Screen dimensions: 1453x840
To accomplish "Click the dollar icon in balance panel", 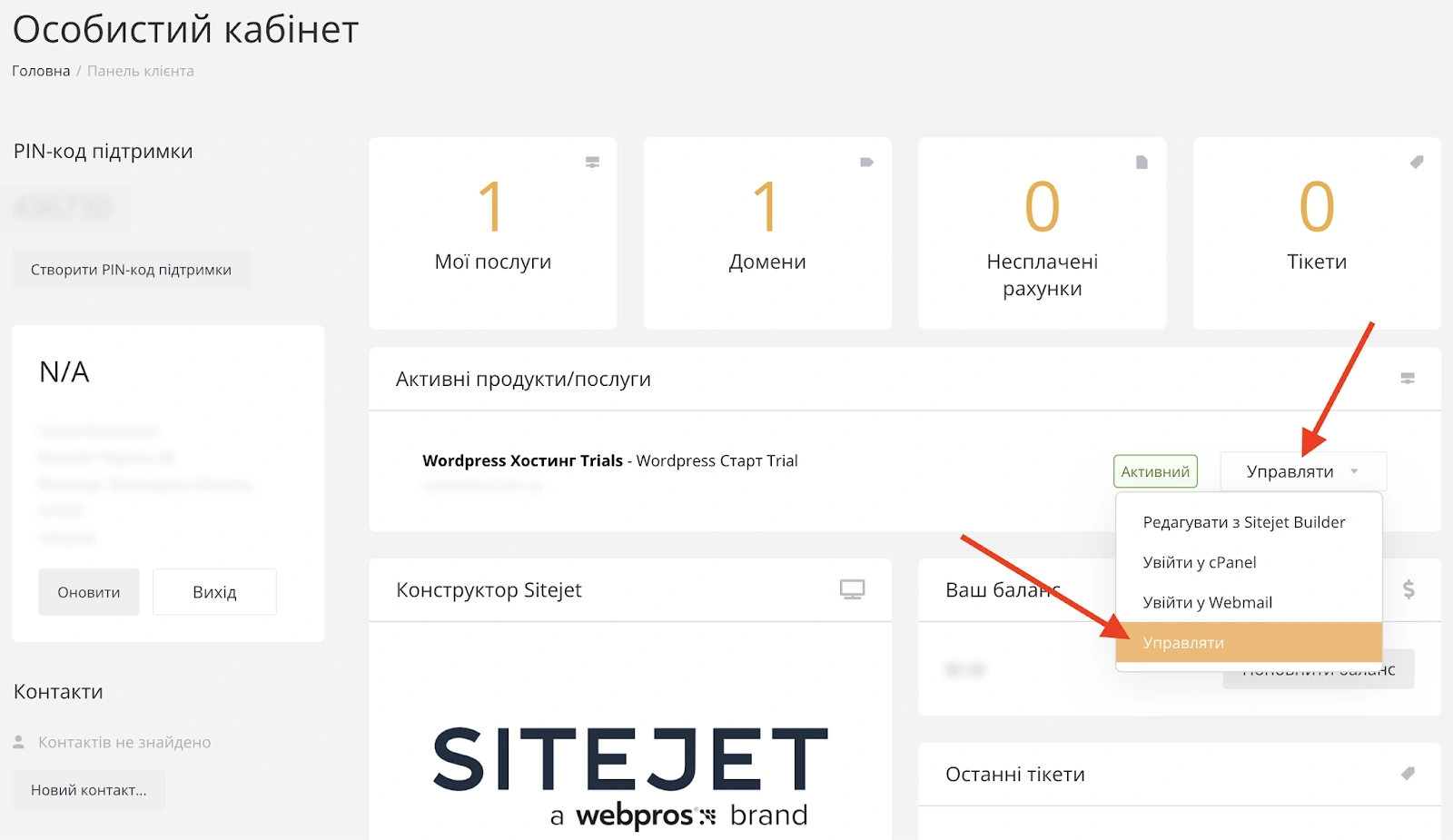I will (1408, 589).
